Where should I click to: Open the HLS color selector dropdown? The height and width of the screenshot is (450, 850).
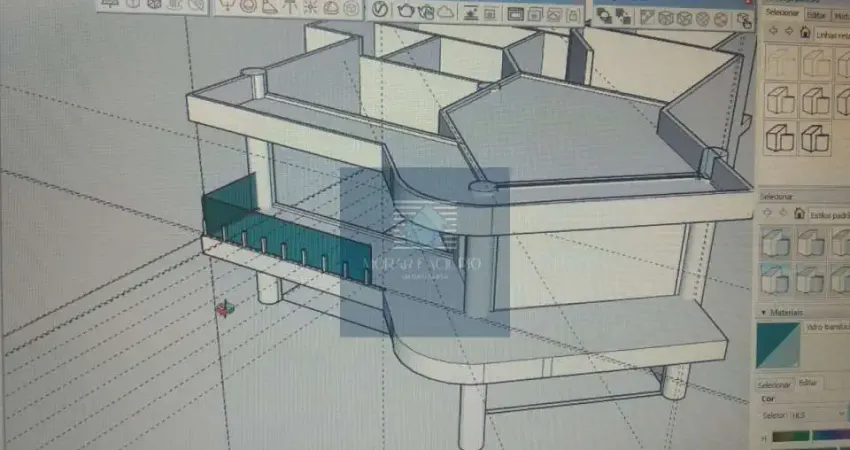pyautogui.click(x=818, y=414)
